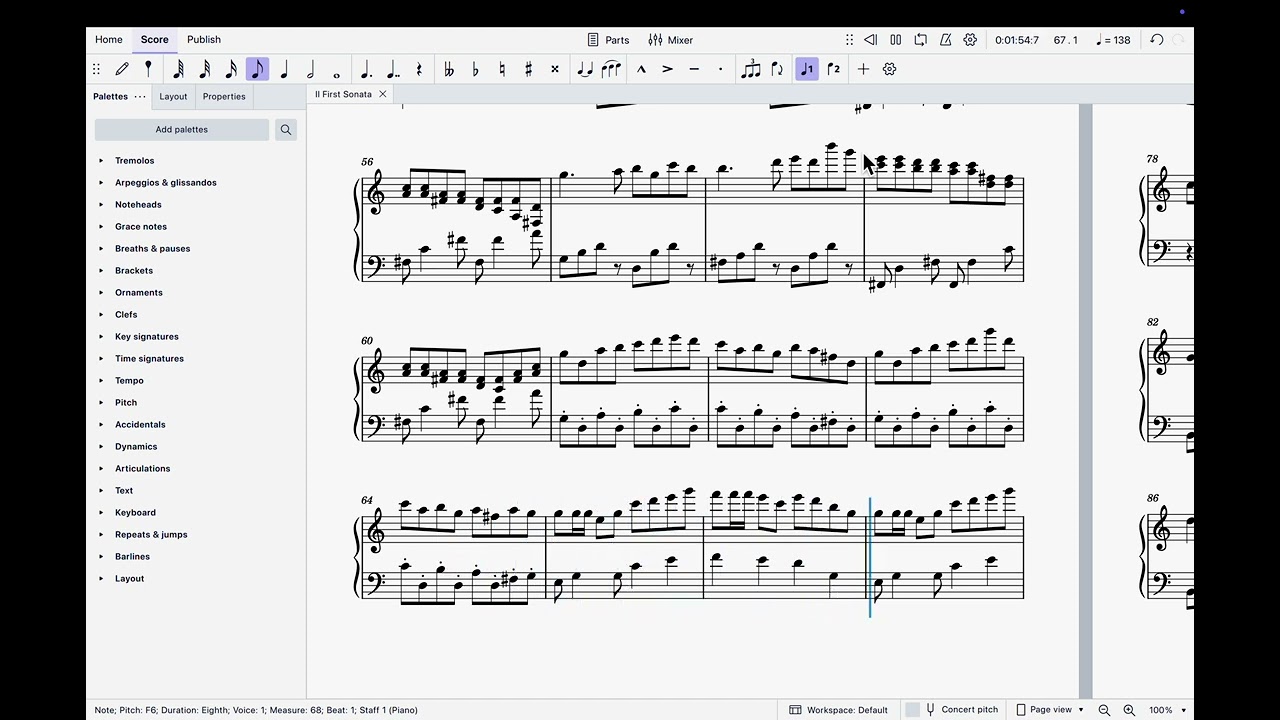Open note input toolbar customization gear
1280x720 pixels.
(889, 69)
